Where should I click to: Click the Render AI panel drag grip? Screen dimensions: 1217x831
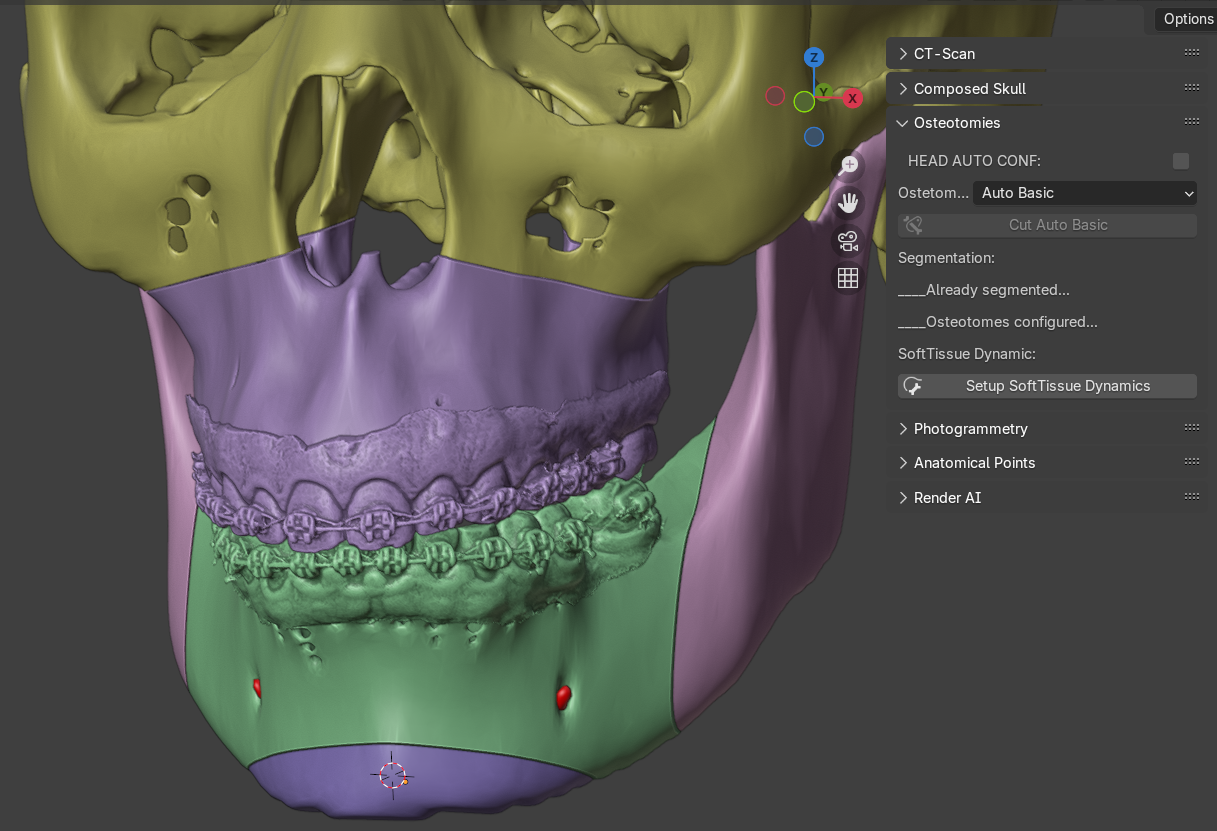point(1191,497)
